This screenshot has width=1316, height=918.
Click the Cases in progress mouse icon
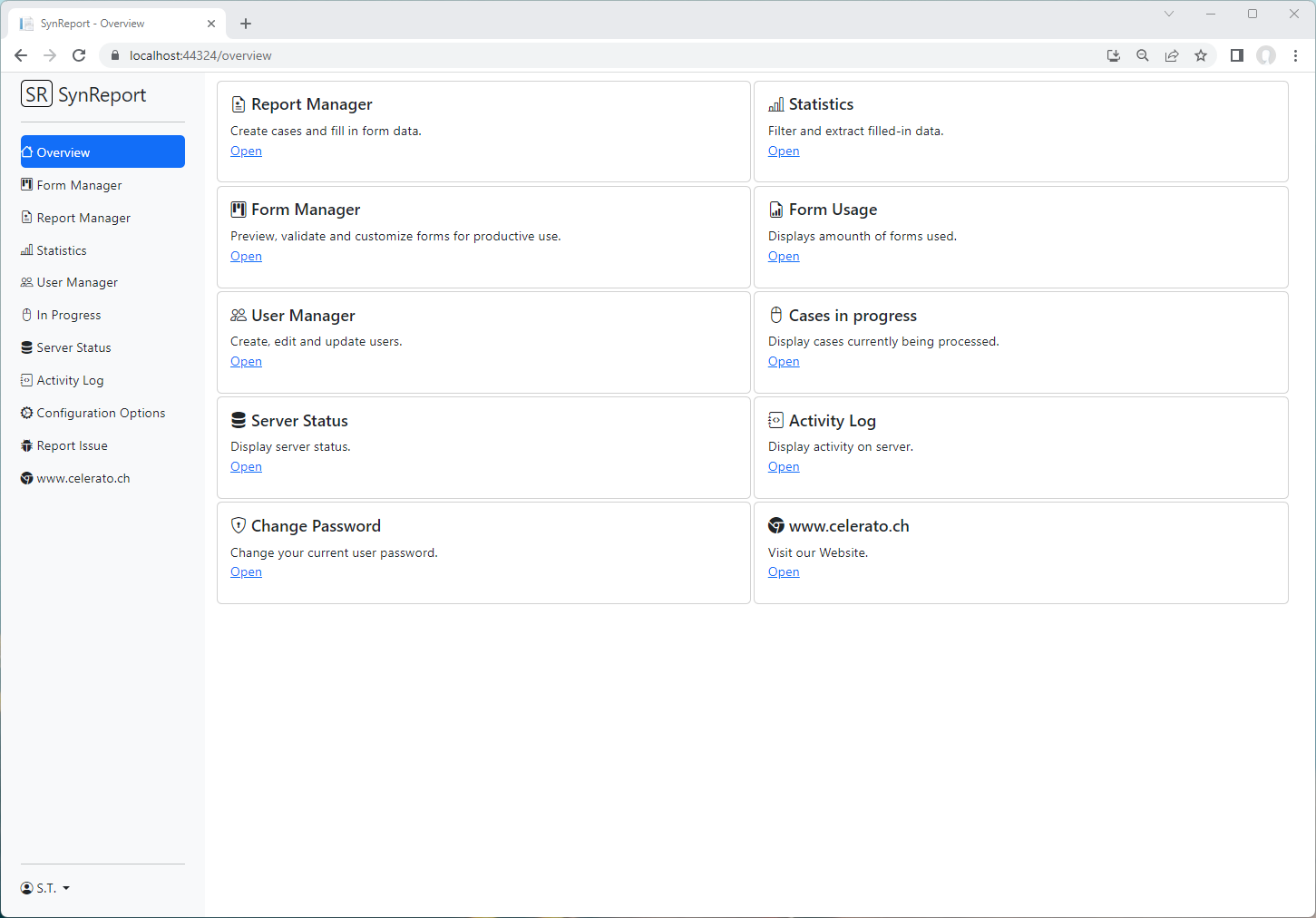tap(775, 315)
